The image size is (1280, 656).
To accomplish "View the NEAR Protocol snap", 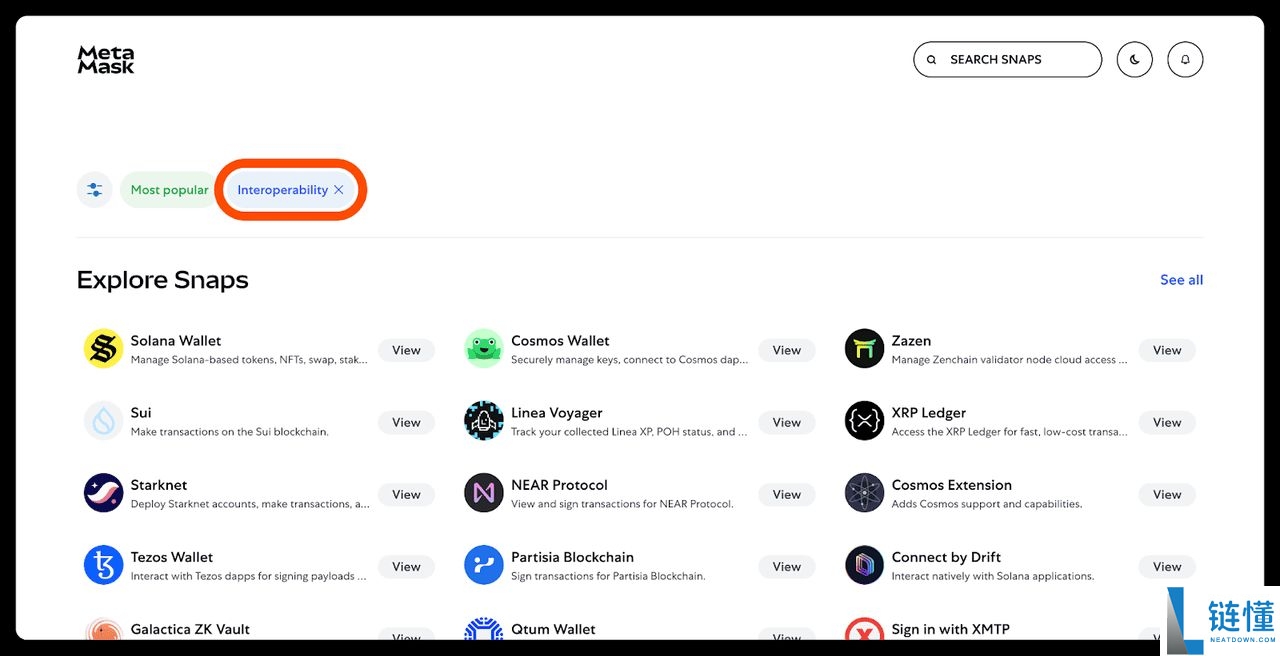I will click(787, 494).
